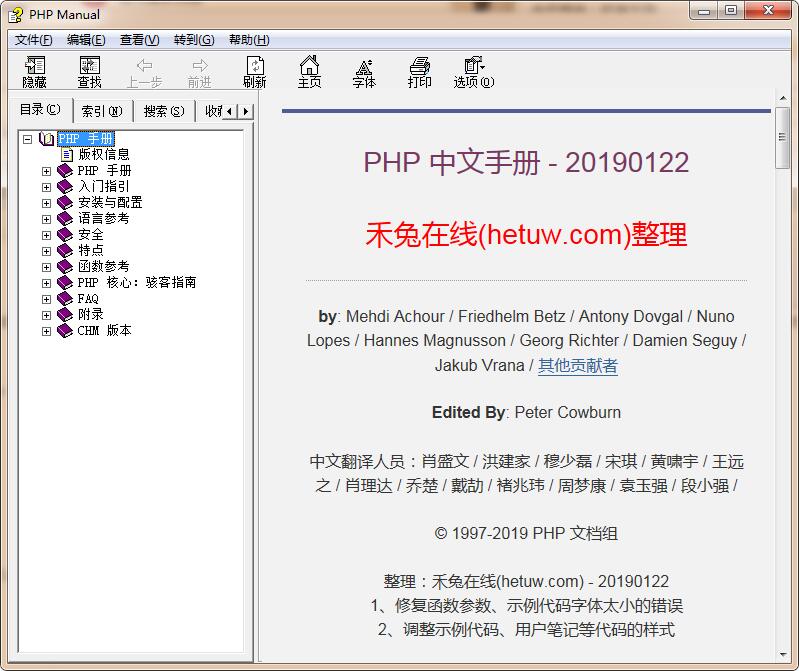799x671 pixels.
Task: Click the purple book icon for 安装与配置
Action: tap(65, 202)
